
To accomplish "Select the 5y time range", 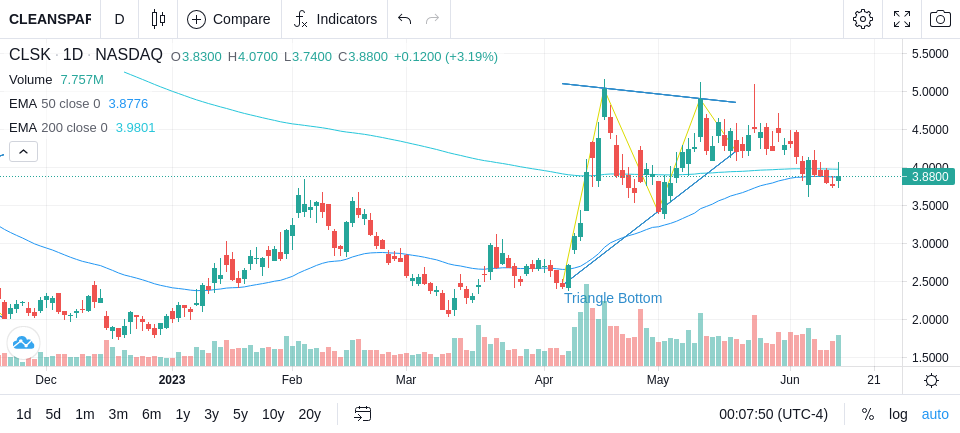I will (240, 414).
